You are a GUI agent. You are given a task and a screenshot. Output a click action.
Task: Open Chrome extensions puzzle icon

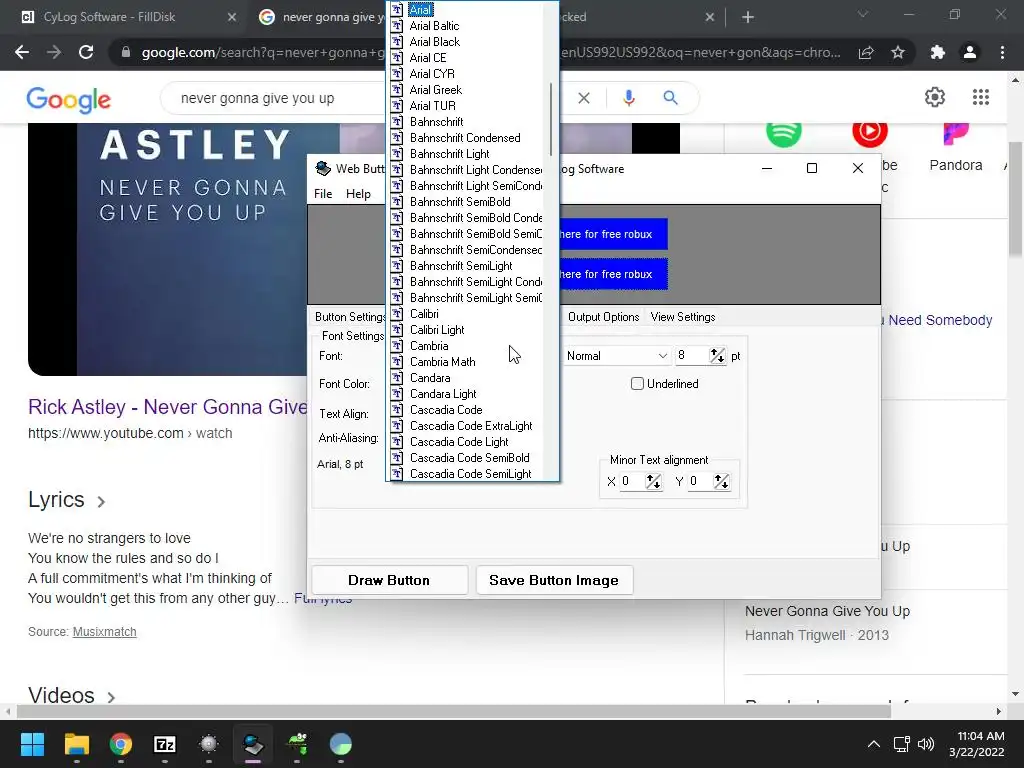(937, 52)
